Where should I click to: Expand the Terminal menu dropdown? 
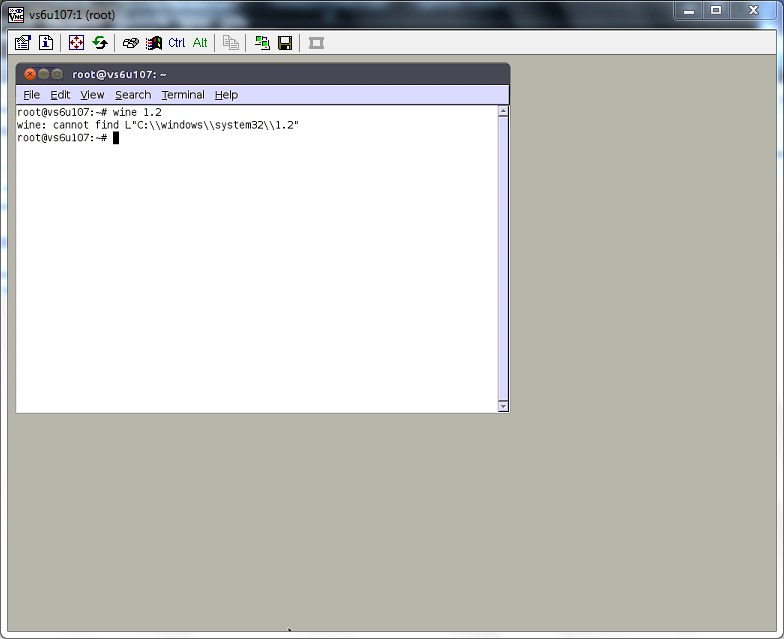pos(183,95)
